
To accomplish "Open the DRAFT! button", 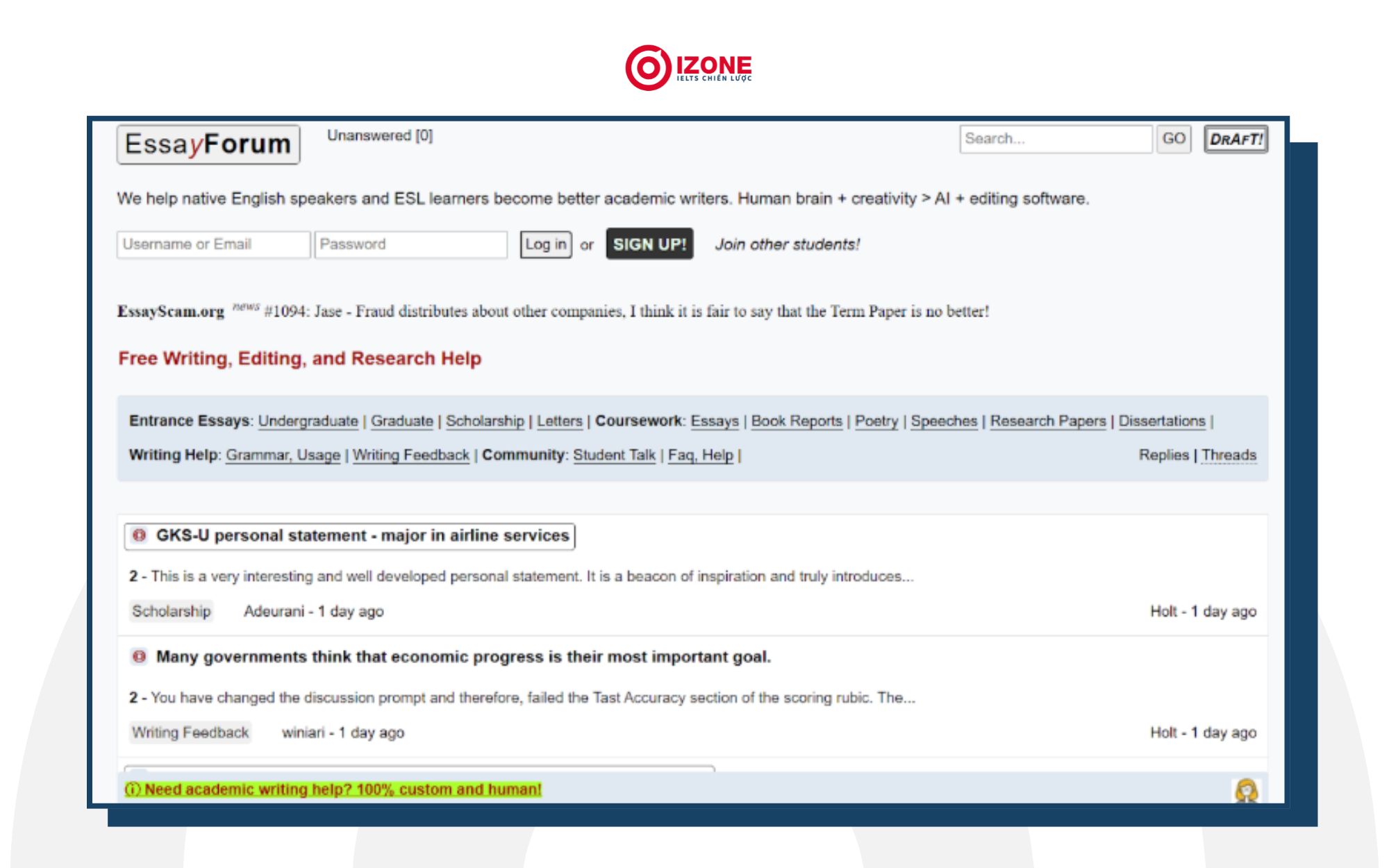I will pos(1236,139).
